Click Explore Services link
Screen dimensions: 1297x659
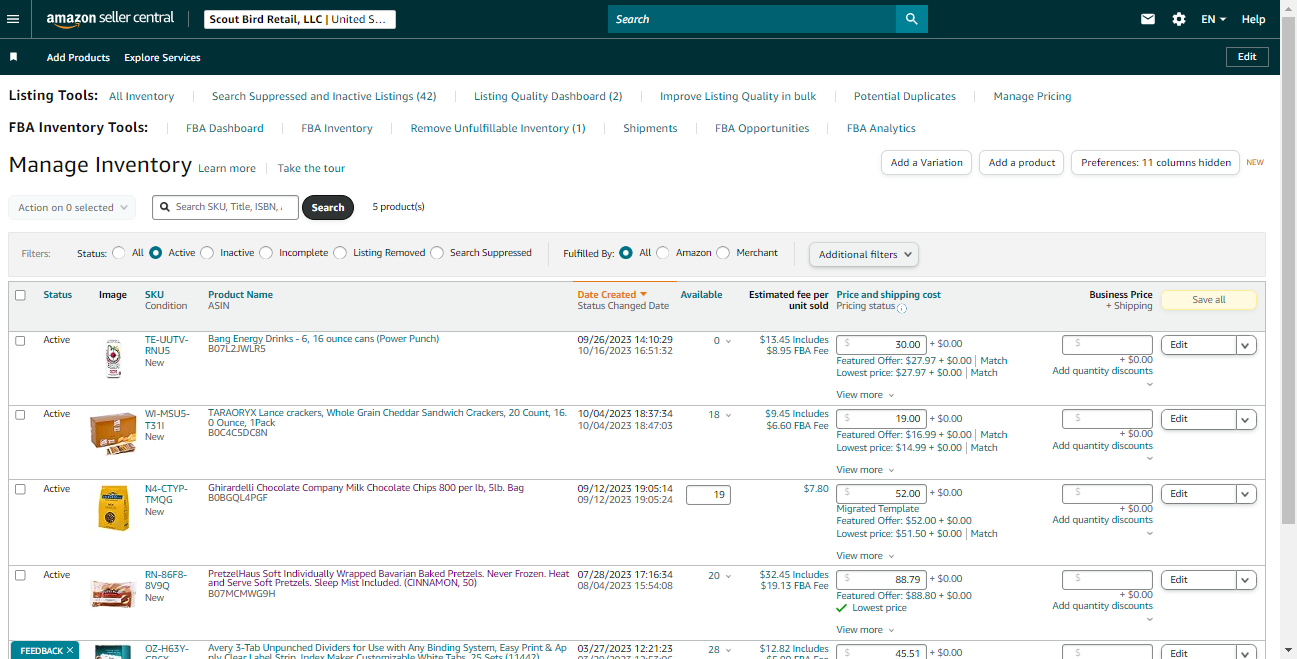pos(162,57)
